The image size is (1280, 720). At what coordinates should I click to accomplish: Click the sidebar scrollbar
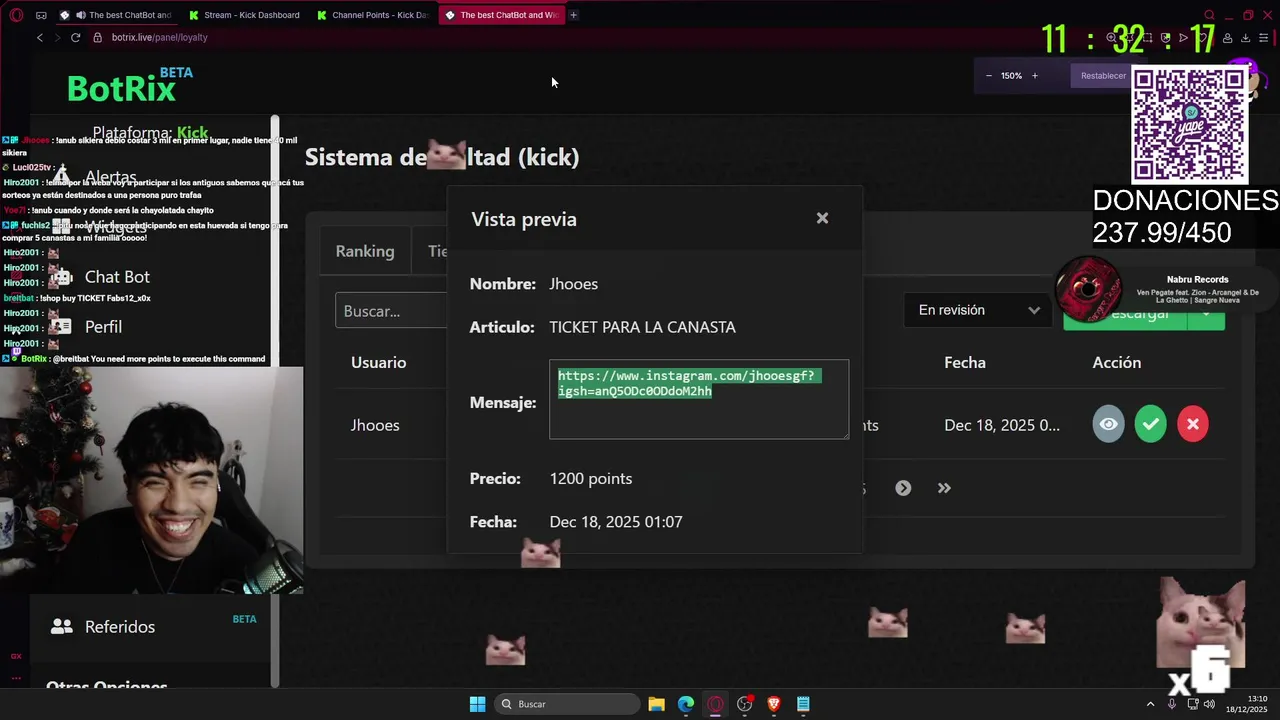coord(275,400)
